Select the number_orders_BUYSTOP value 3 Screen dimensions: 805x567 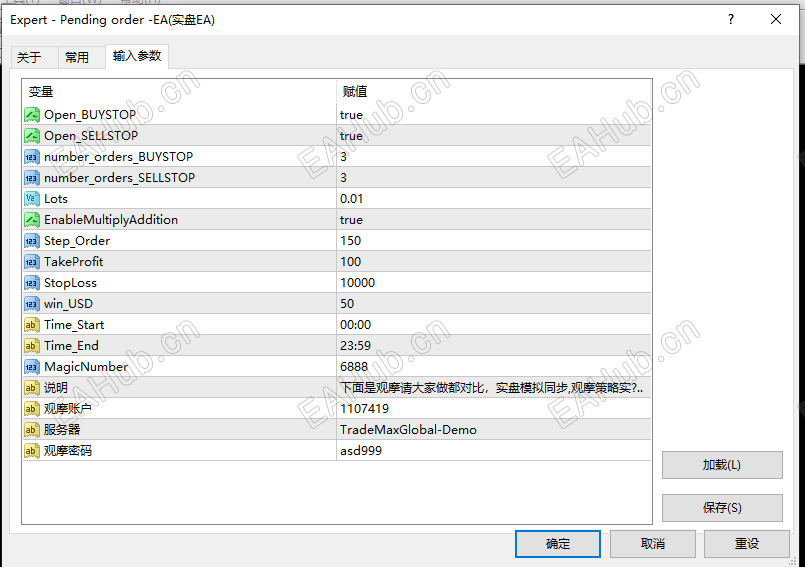(343, 157)
